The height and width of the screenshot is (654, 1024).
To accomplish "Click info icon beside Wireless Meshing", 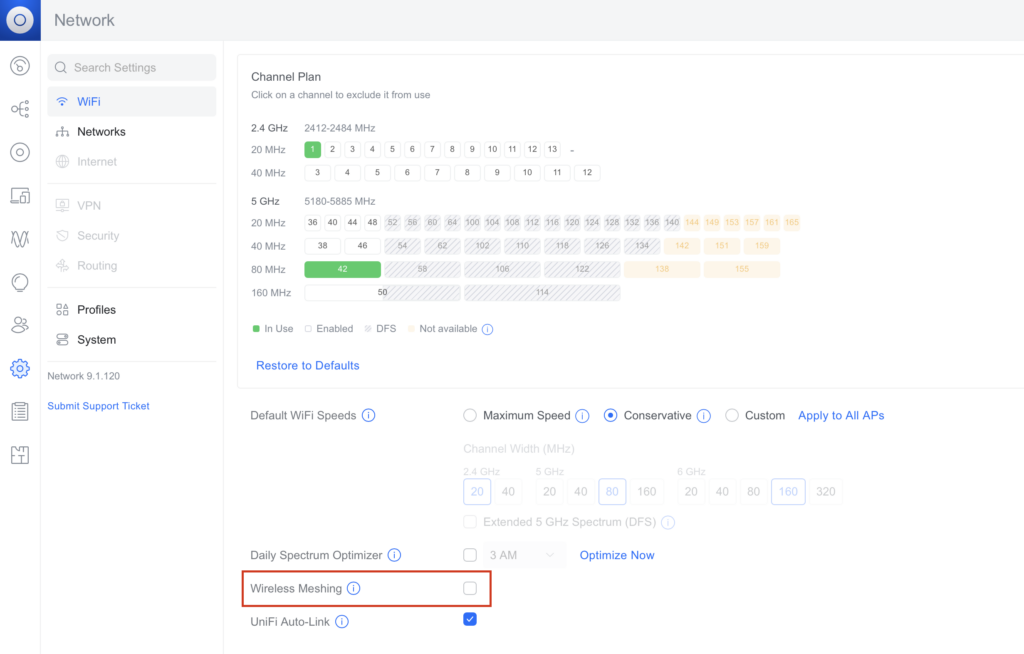I will coord(353,589).
